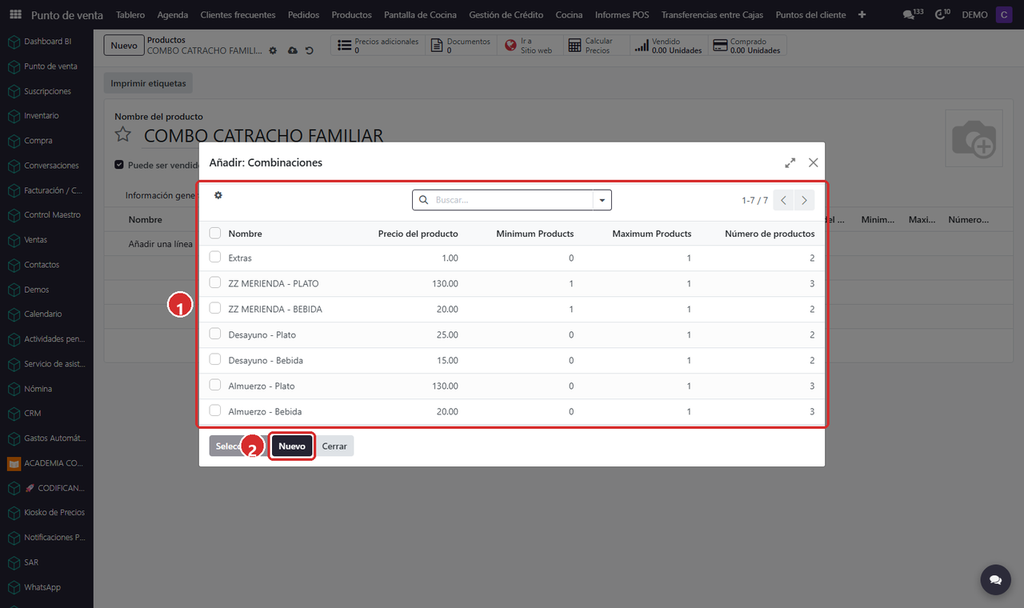Check the ZZ MERIENDA - BEBIDA checkbox

click(x=215, y=308)
